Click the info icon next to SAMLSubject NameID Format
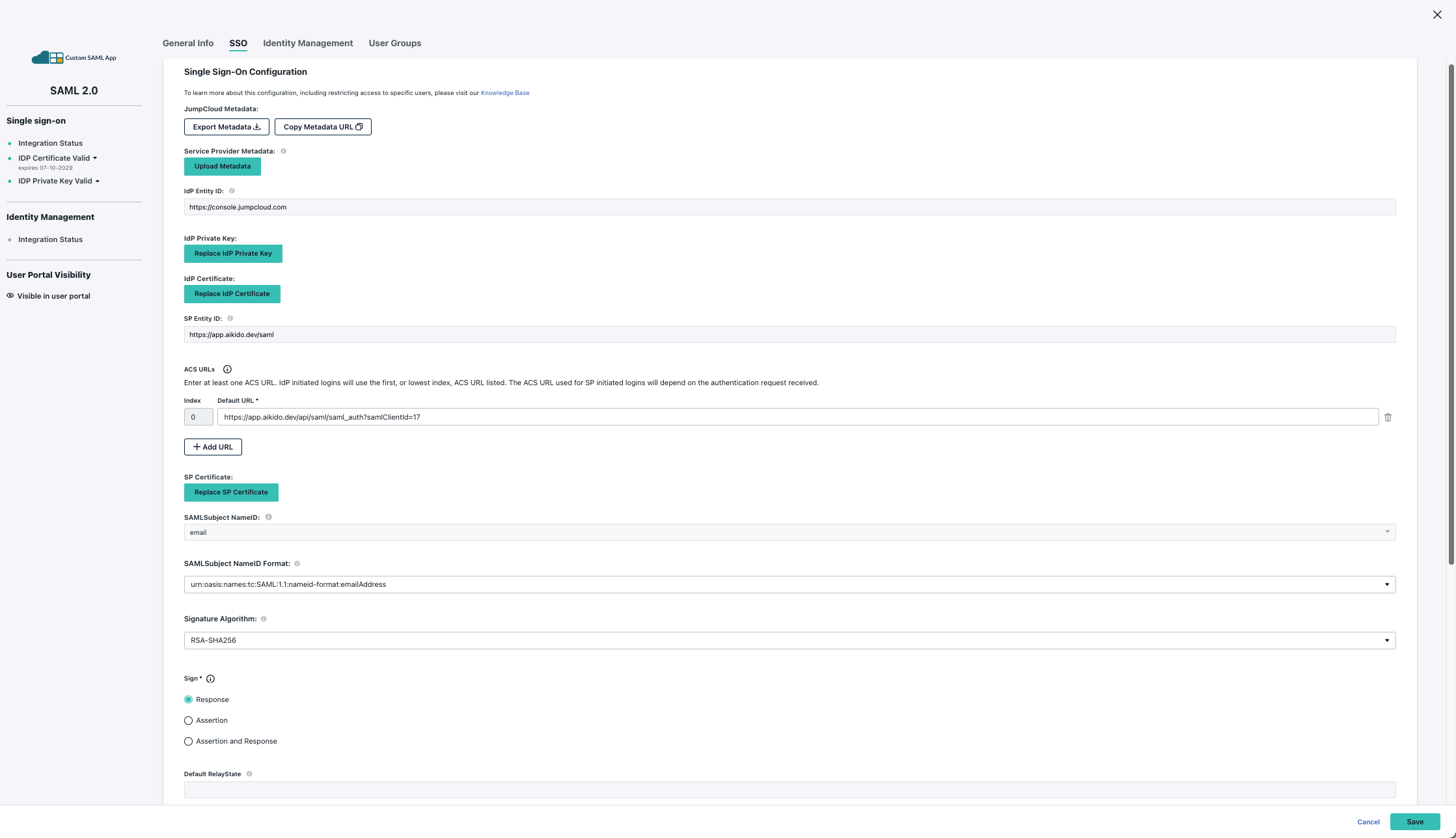 point(297,563)
